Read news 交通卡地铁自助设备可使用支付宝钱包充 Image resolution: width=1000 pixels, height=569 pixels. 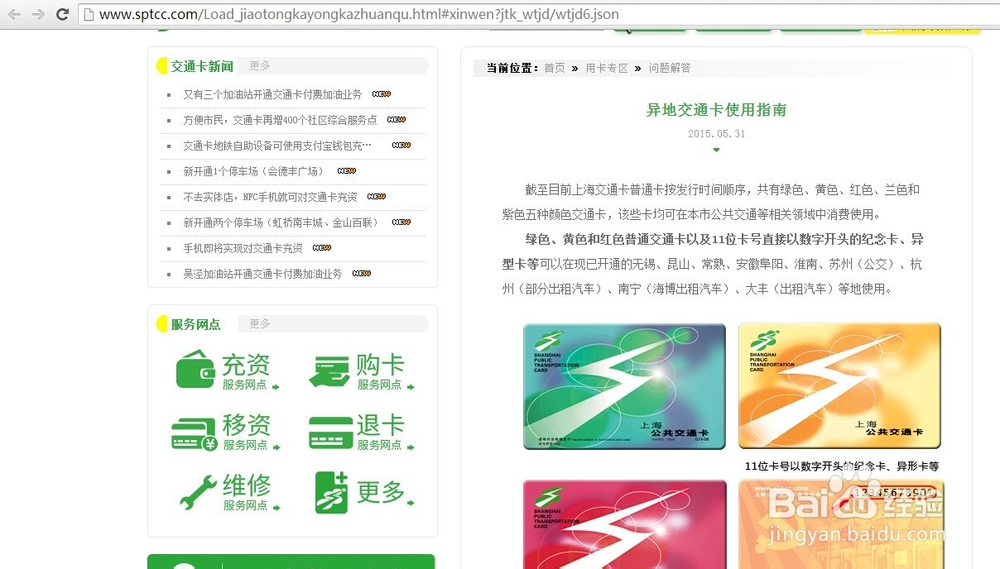click(277, 145)
